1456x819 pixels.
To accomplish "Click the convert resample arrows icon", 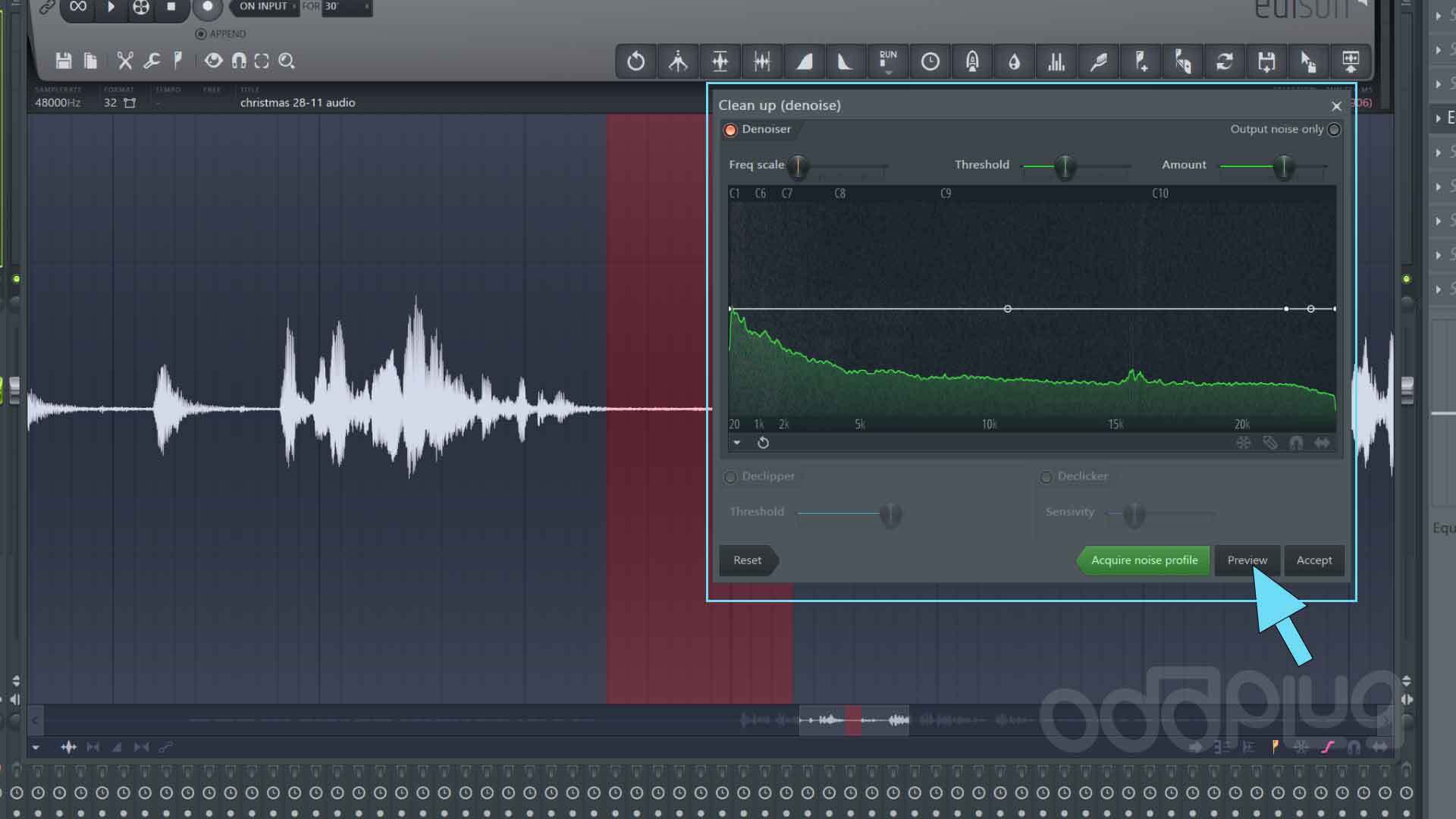I will [1225, 61].
